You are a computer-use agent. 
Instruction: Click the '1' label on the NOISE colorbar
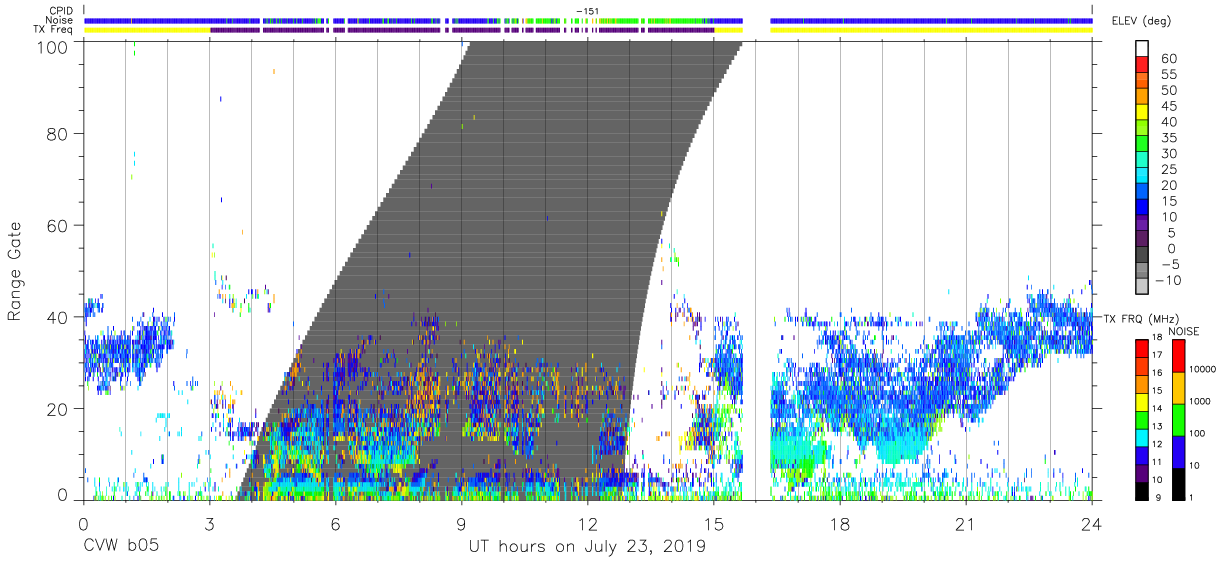pyautogui.click(x=1191, y=497)
